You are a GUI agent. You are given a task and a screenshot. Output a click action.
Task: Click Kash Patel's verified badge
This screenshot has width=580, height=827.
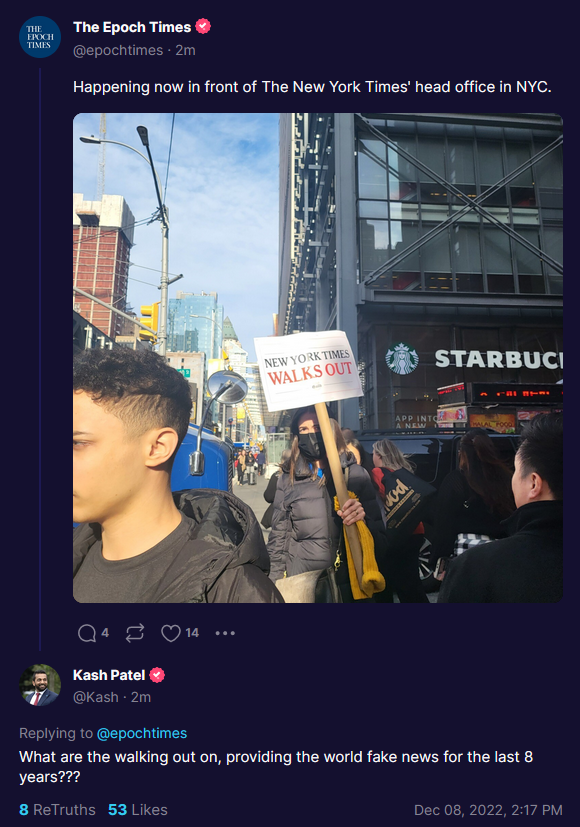tap(157, 675)
